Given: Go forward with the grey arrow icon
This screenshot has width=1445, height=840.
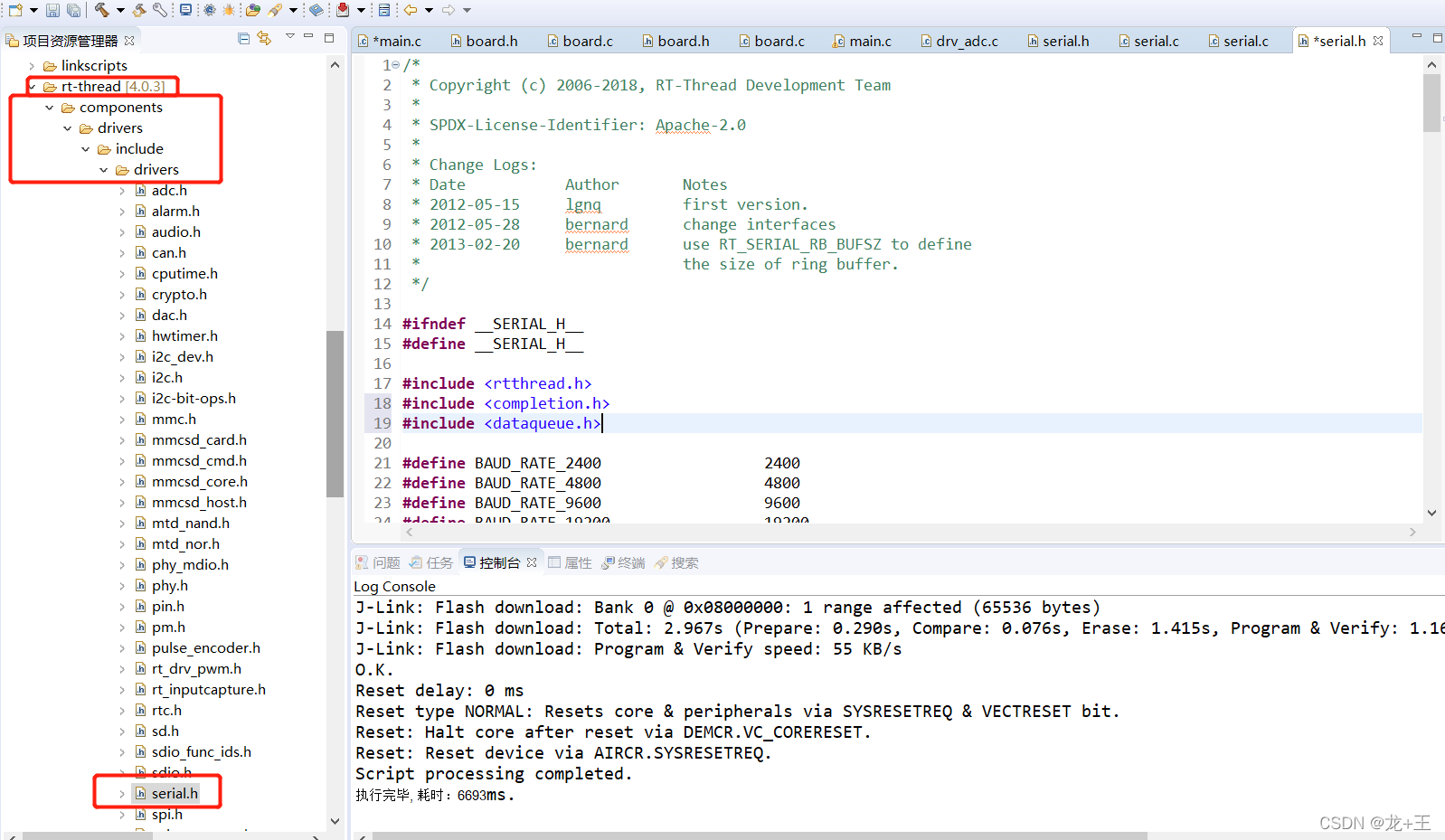Looking at the screenshot, I should pyautogui.click(x=449, y=10).
